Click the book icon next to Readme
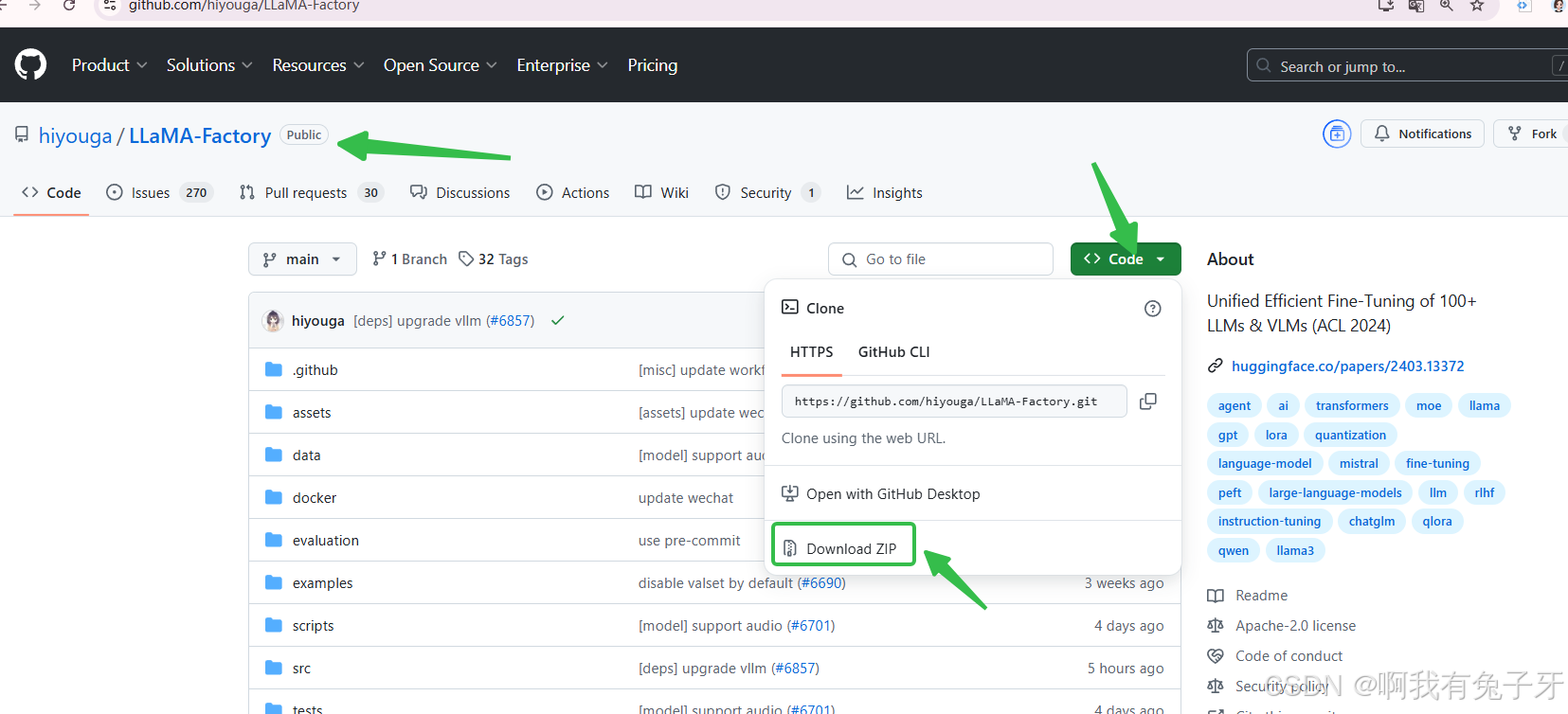This screenshot has height=714, width=1568. coord(1216,596)
